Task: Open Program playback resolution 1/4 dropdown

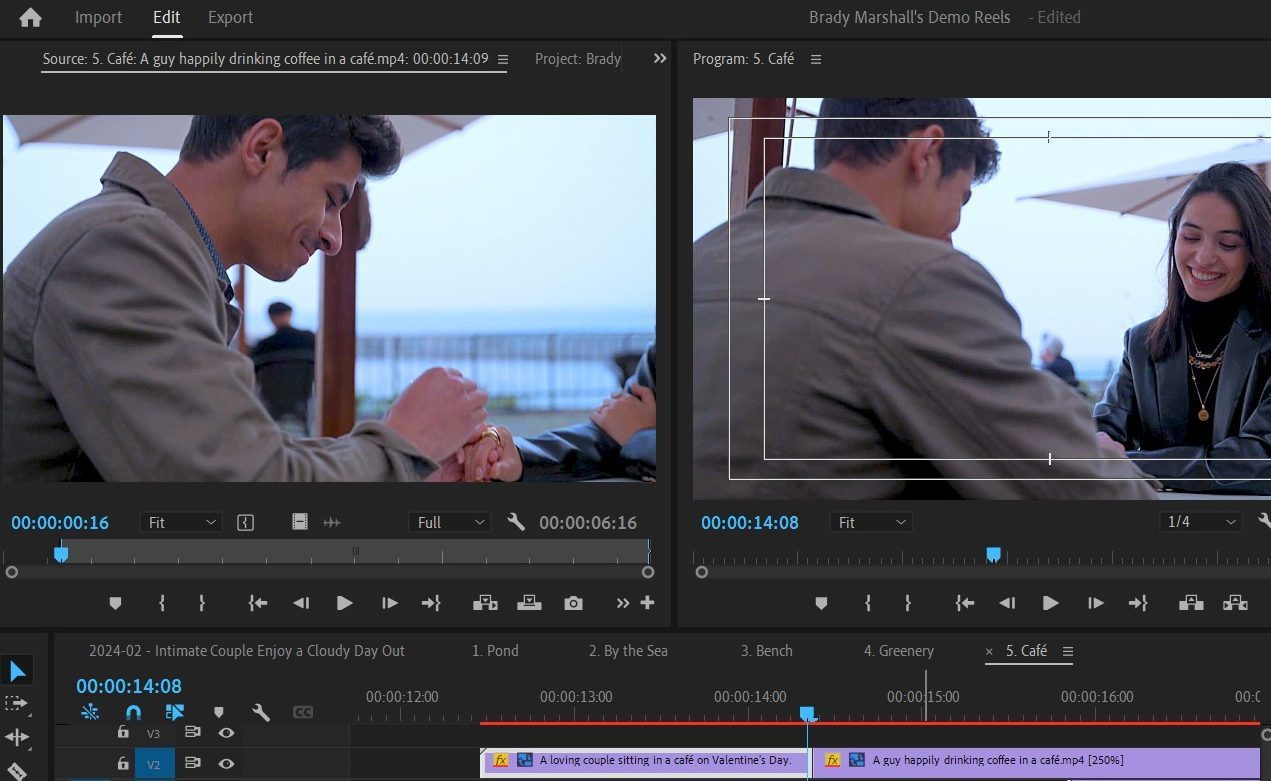Action: (1201, 522)
